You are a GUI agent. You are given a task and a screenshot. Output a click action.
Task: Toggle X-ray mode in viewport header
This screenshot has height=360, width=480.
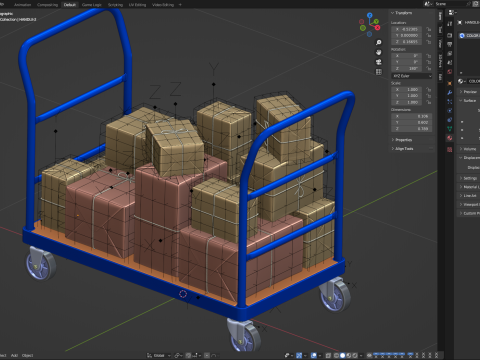coord(328,355)
